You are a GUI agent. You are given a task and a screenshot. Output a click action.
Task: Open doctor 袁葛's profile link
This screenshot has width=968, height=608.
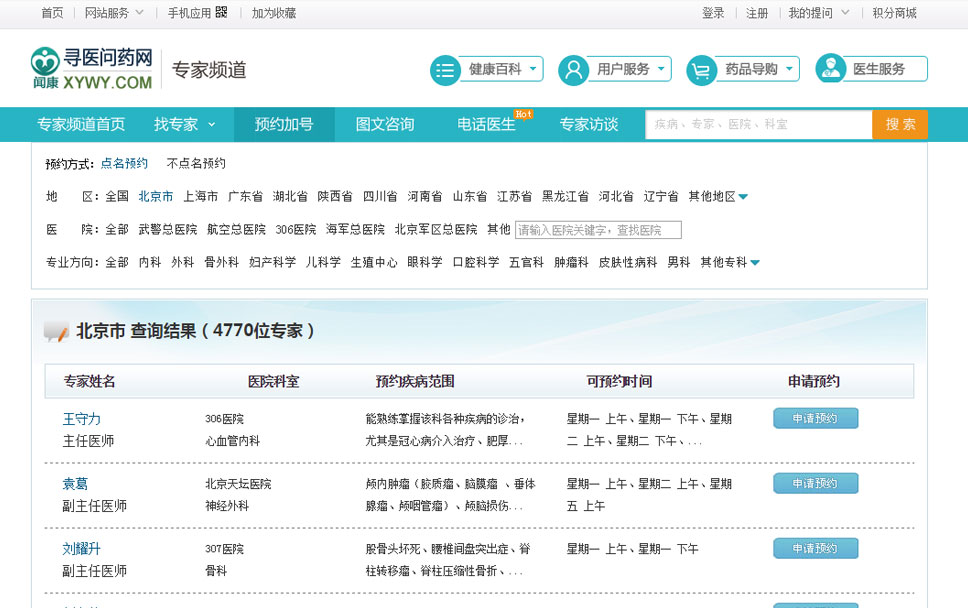tap(75, 484)
